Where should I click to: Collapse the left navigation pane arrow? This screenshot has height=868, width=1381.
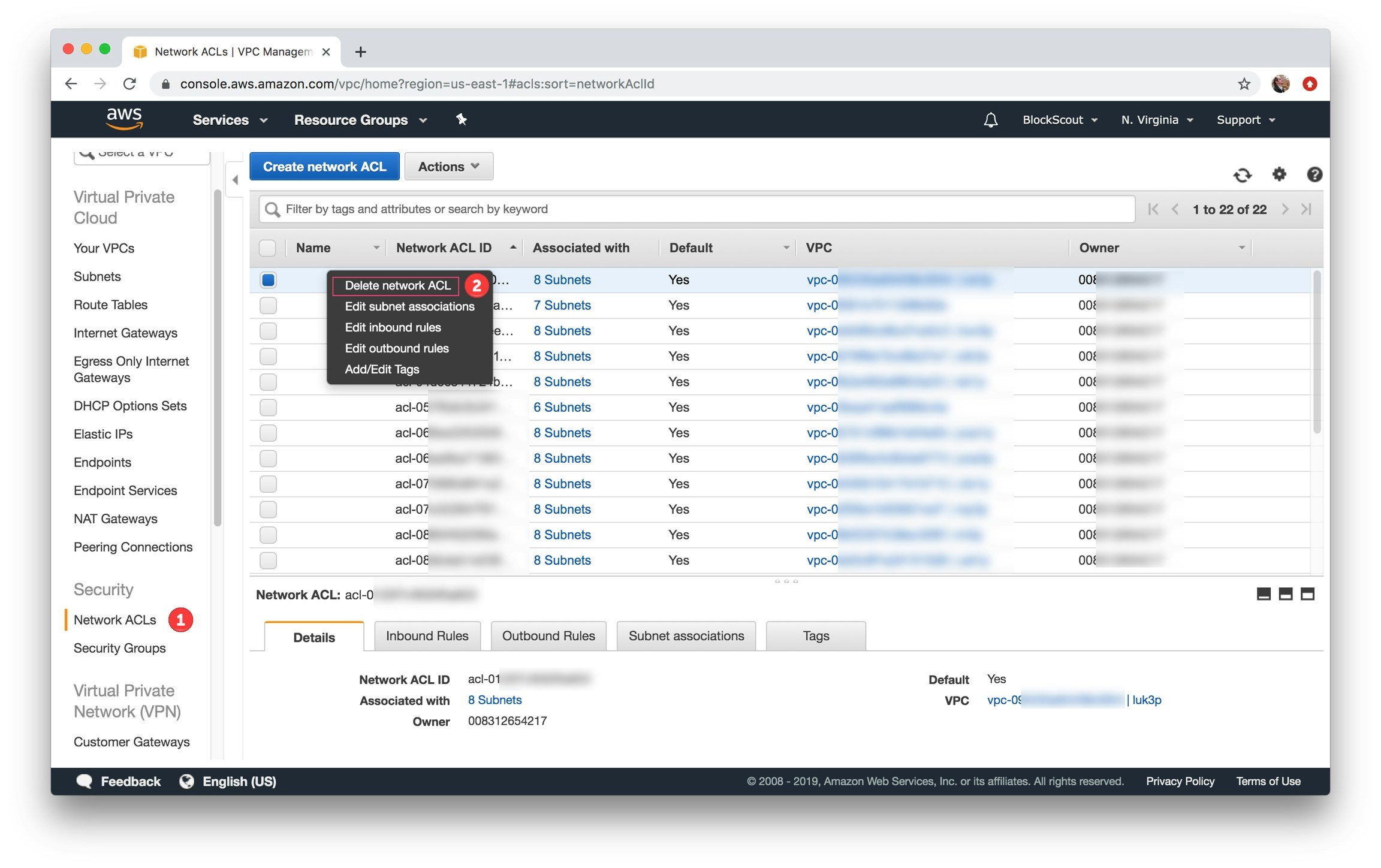[x=235, y=180]
